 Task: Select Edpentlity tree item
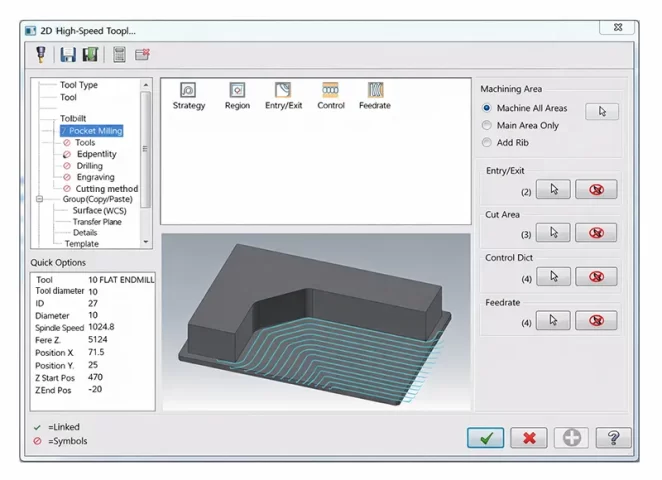pyautogui.click(x=97, y=154)
